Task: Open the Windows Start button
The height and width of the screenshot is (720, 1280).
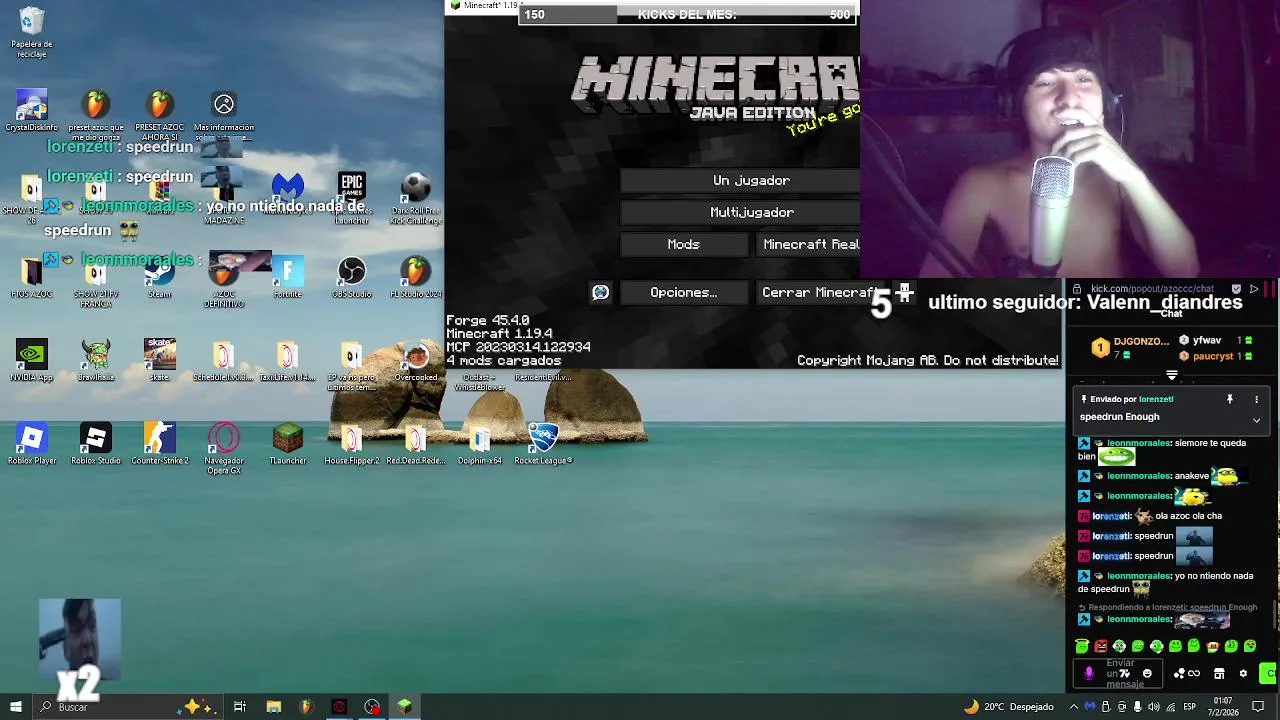Action: point(15,707)
